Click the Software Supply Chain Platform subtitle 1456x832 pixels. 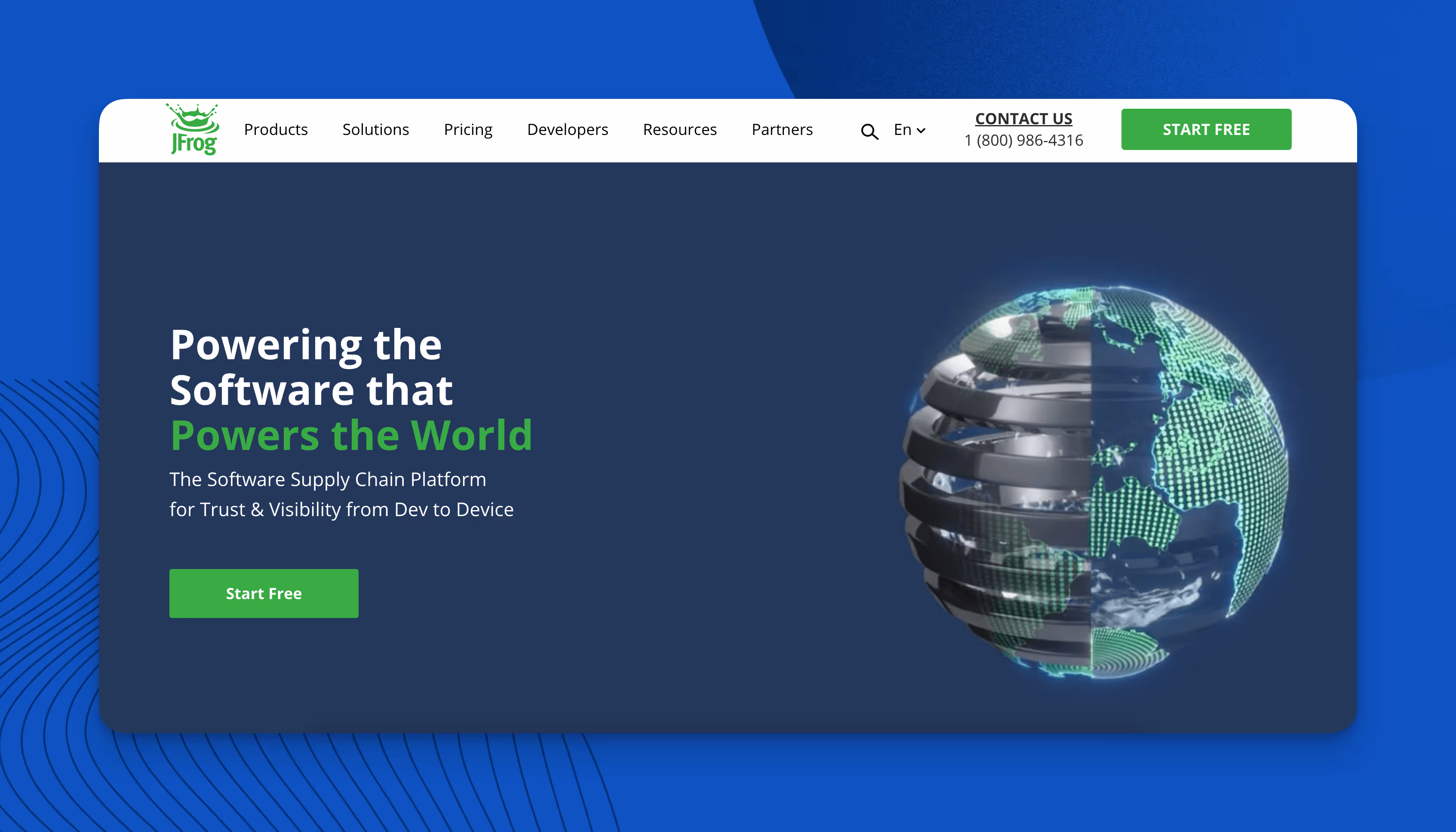click(x=328, y=479)
